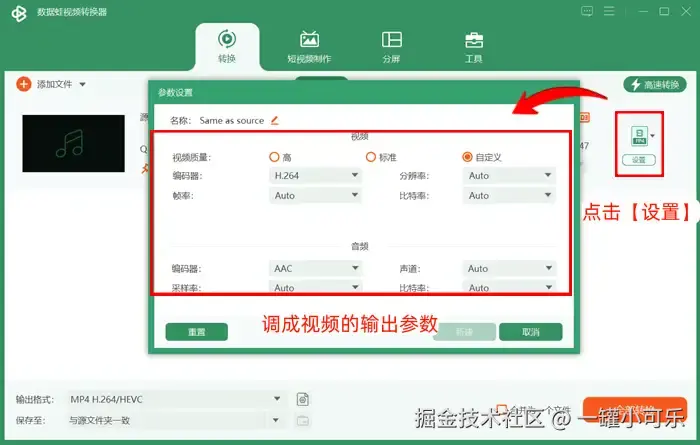
Task: Click the open folder icon next to 保存至
Action: point(303,420)
